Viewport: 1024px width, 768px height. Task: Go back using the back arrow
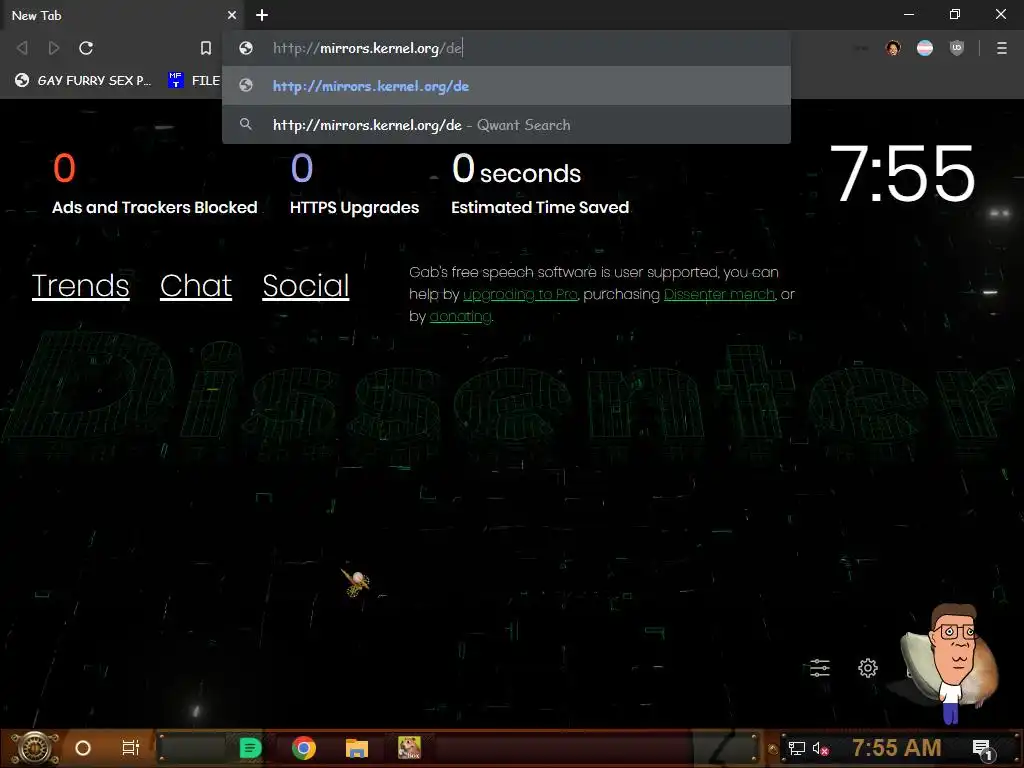pos(22,48)
